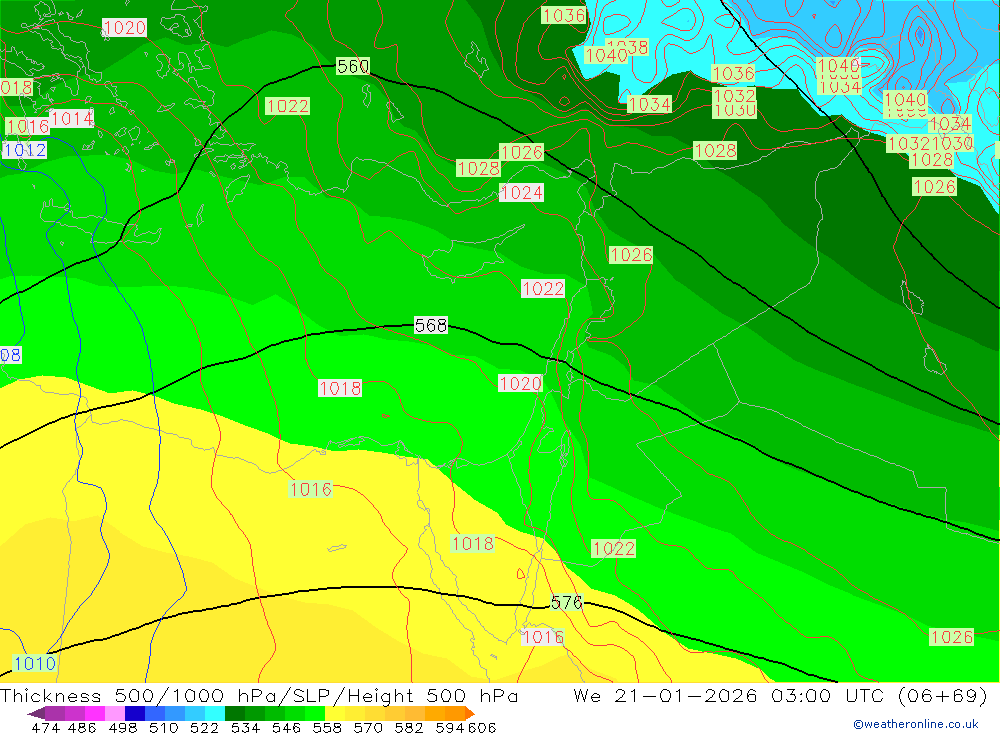Click the 1024 pressure label

522,193
